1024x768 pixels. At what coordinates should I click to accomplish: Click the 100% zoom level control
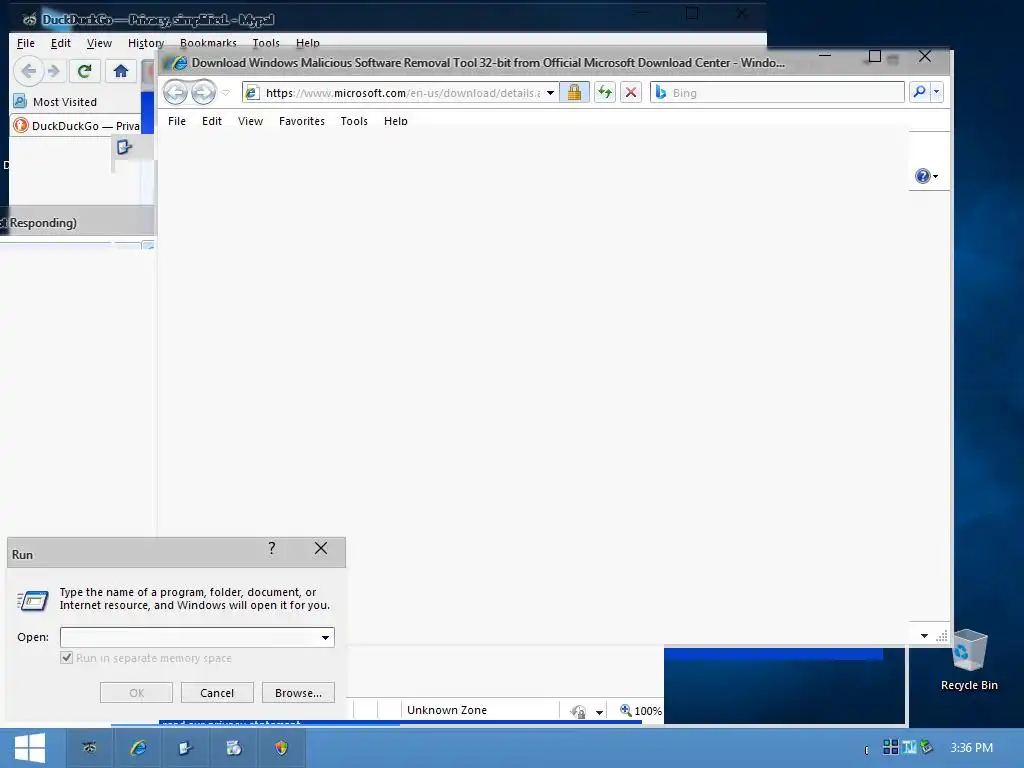(641, 711)
